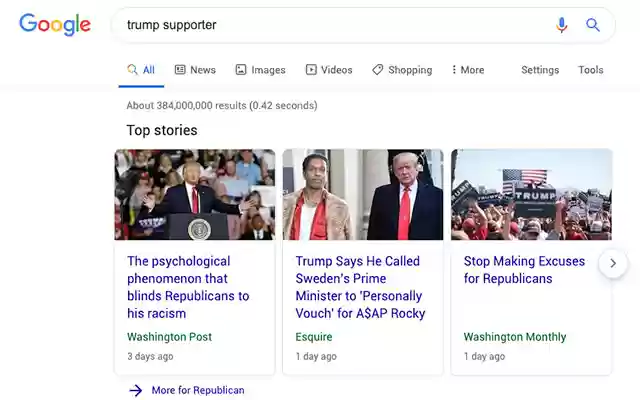Expand the More menu
The image size is (640, 400).
(468, 70)
